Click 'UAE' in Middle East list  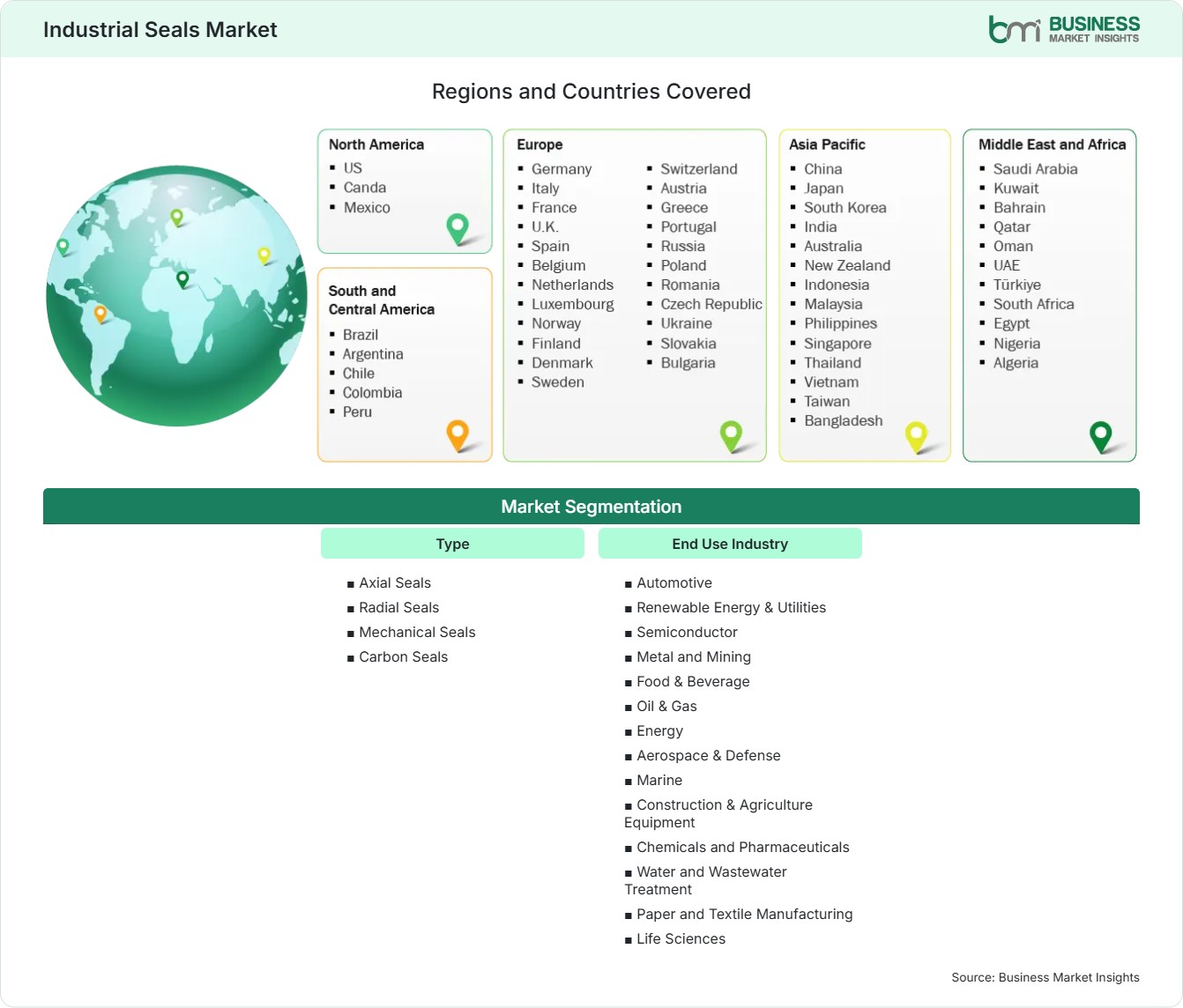pyautogui.click(x=1007, y=266)
